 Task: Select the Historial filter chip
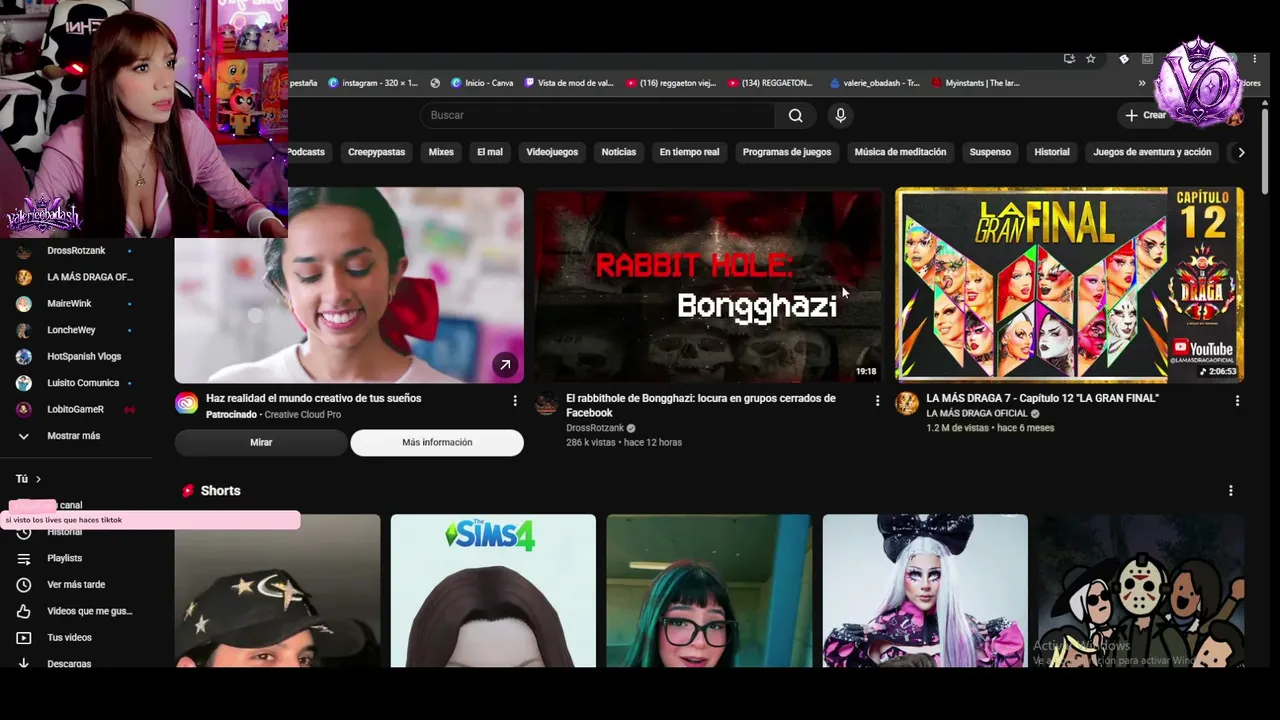(x=1052, y=152)
